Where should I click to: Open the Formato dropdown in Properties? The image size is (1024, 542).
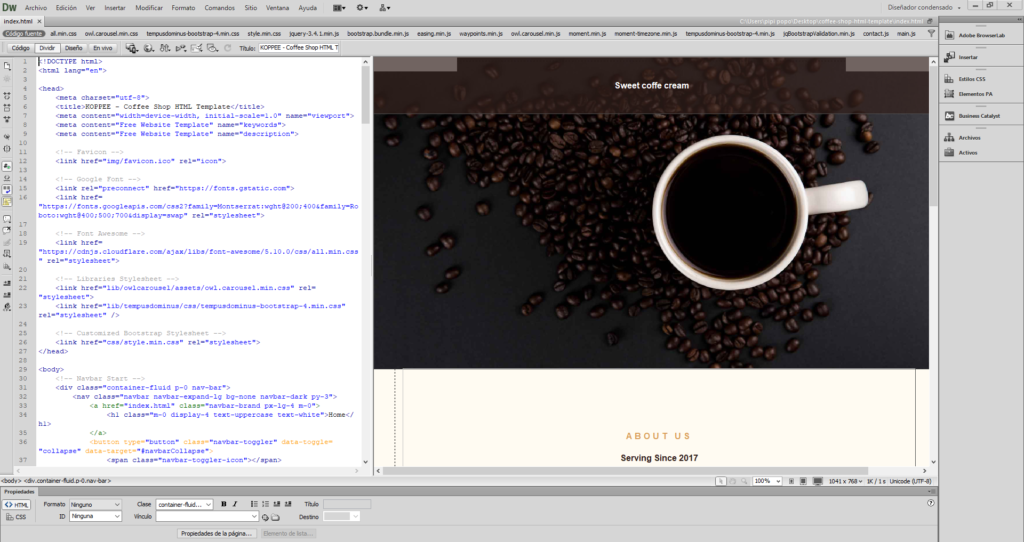tap(95, 504)
